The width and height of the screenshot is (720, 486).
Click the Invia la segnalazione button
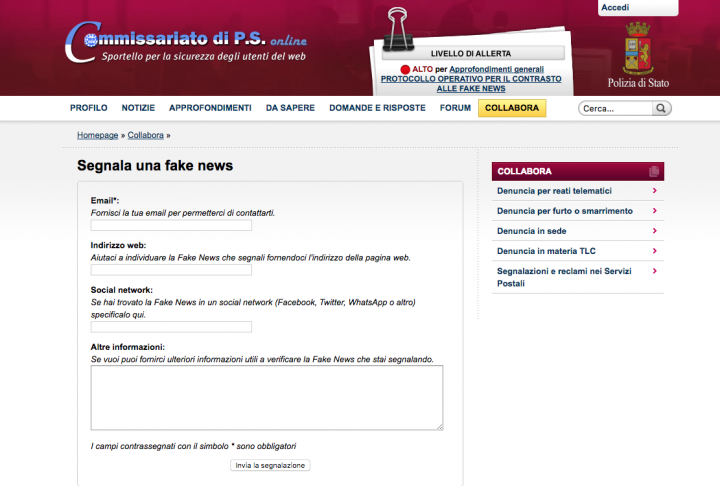click(270, 465)
